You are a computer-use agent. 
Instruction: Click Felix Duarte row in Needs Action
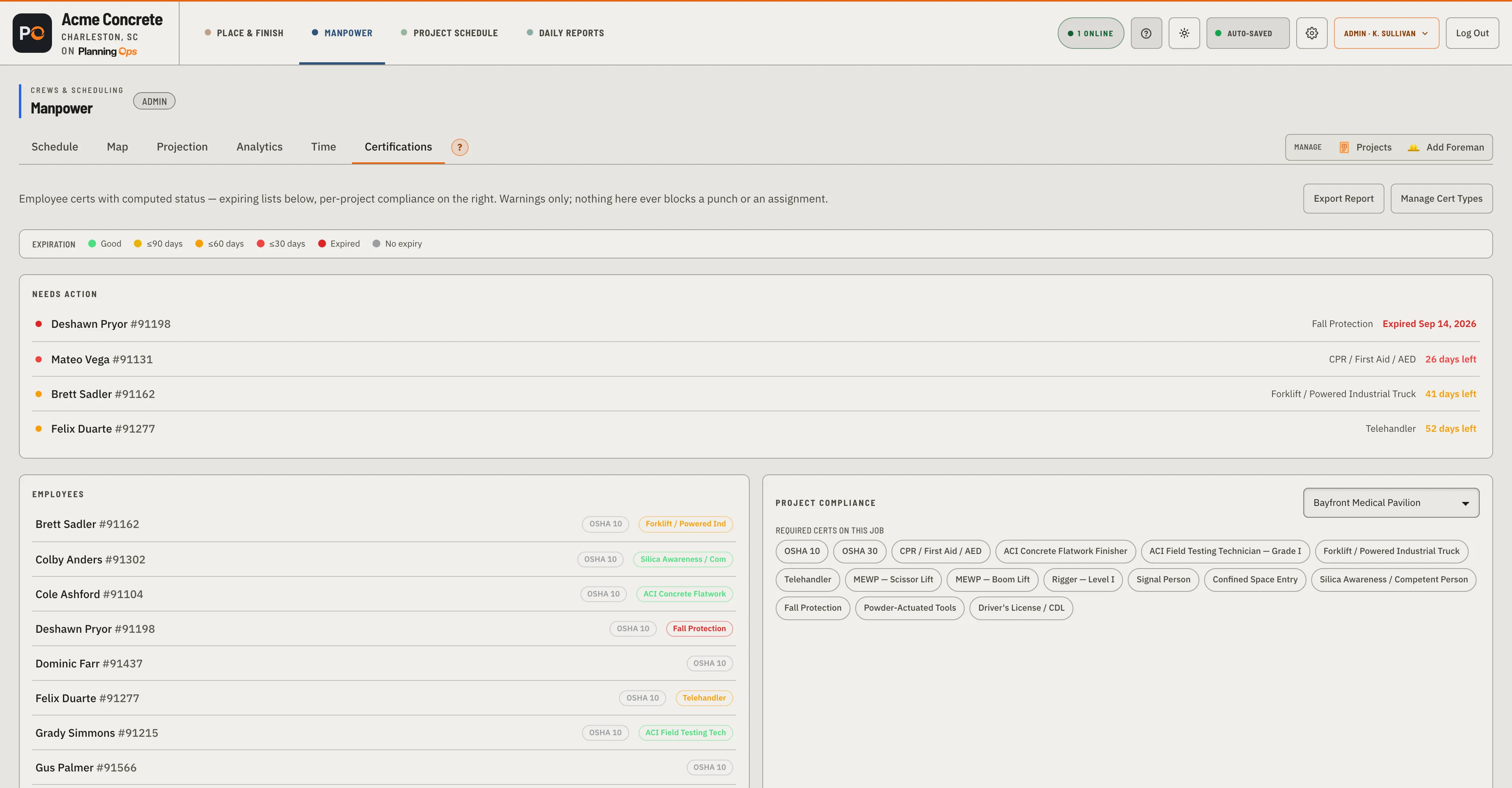pos(756,429)
